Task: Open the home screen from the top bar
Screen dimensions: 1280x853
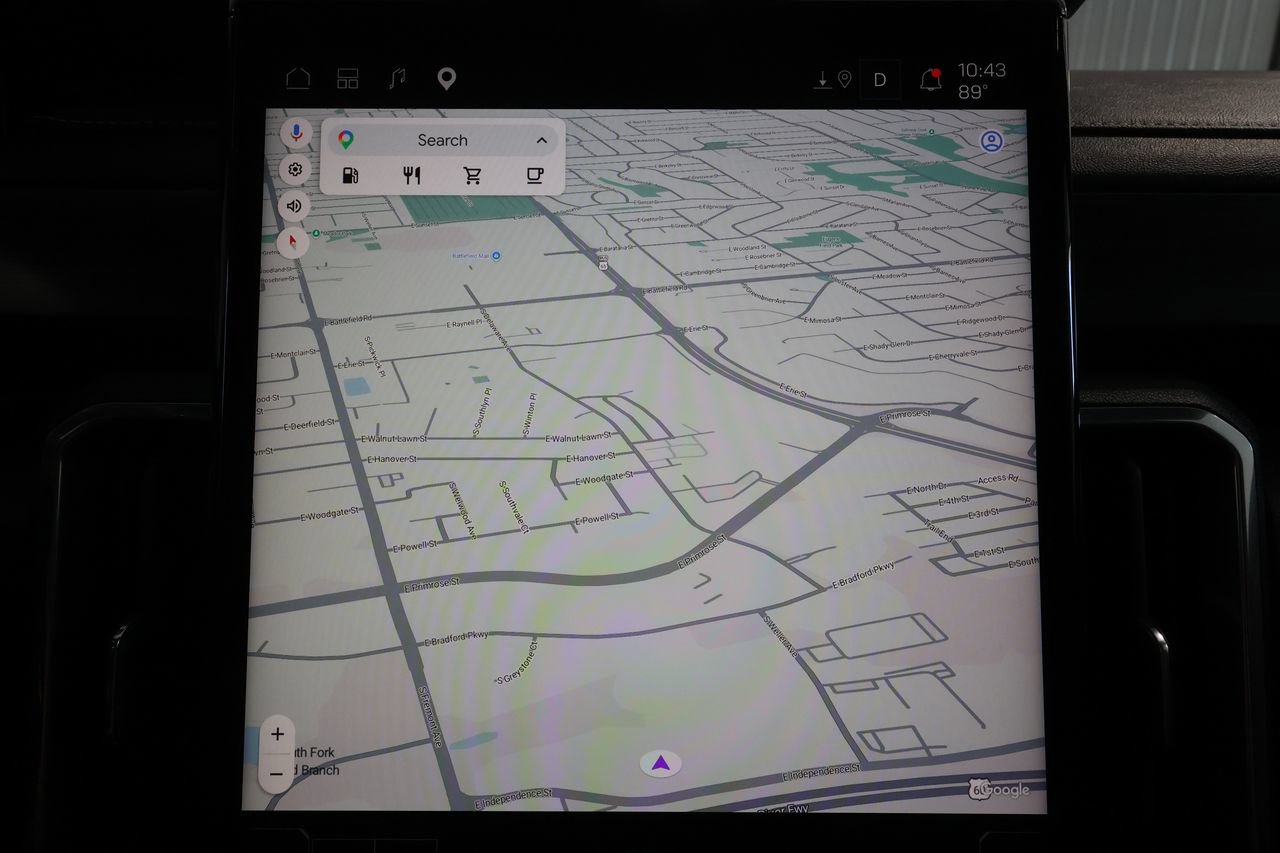Action: pos(298,79)
